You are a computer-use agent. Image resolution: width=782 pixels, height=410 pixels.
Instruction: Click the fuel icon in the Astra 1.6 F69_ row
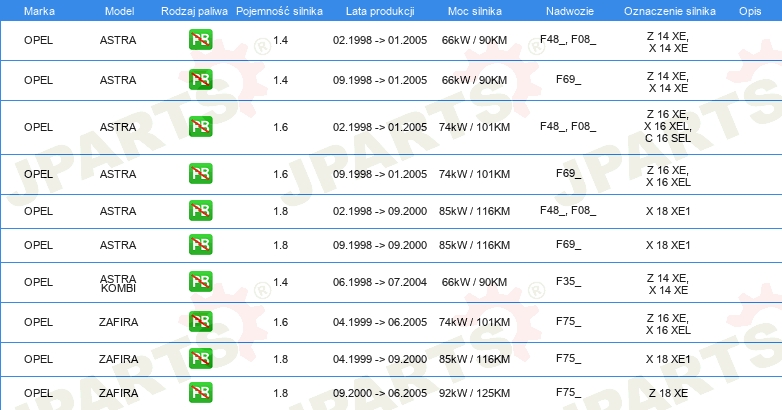click(x=201, y=174)
